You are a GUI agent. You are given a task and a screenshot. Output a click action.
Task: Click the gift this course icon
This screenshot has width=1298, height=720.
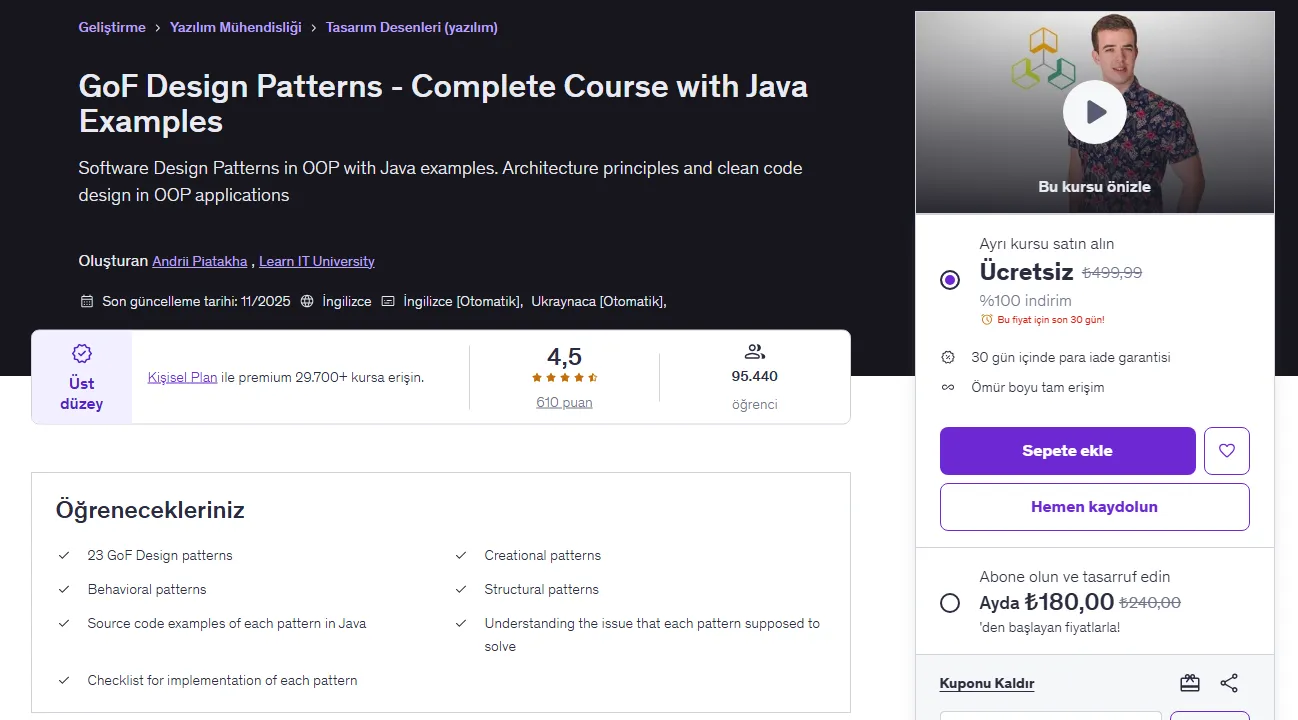pos(1190,683)
